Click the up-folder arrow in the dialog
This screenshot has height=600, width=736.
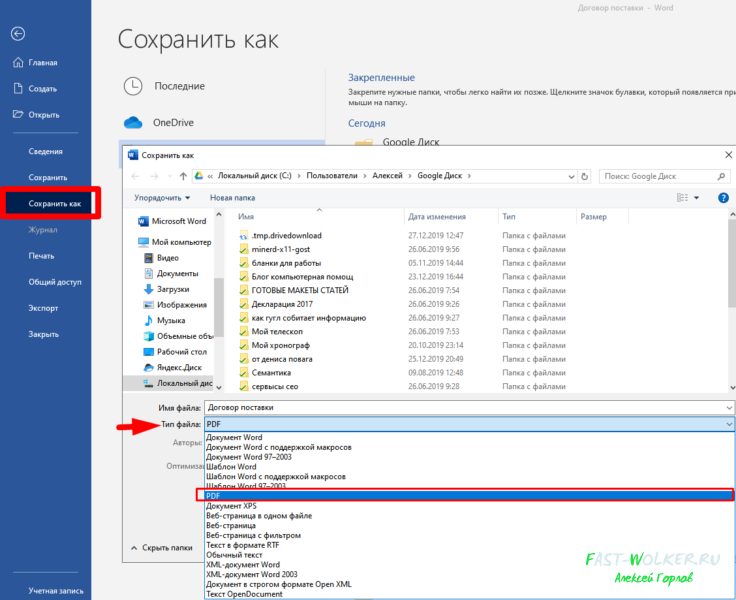[x=180, y=176]
